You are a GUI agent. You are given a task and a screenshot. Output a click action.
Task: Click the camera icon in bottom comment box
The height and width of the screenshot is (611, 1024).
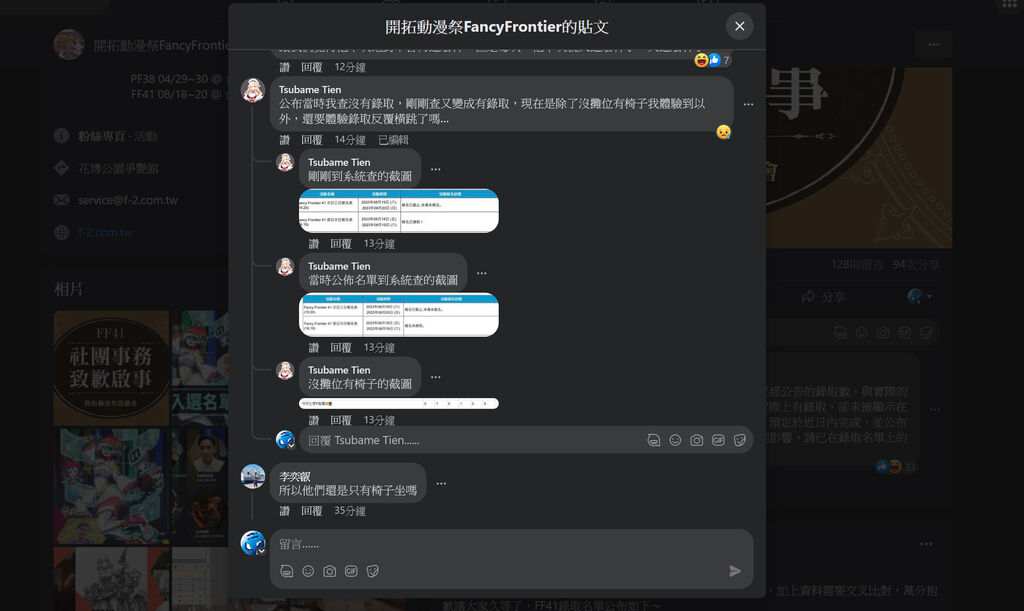coord(330,571)
